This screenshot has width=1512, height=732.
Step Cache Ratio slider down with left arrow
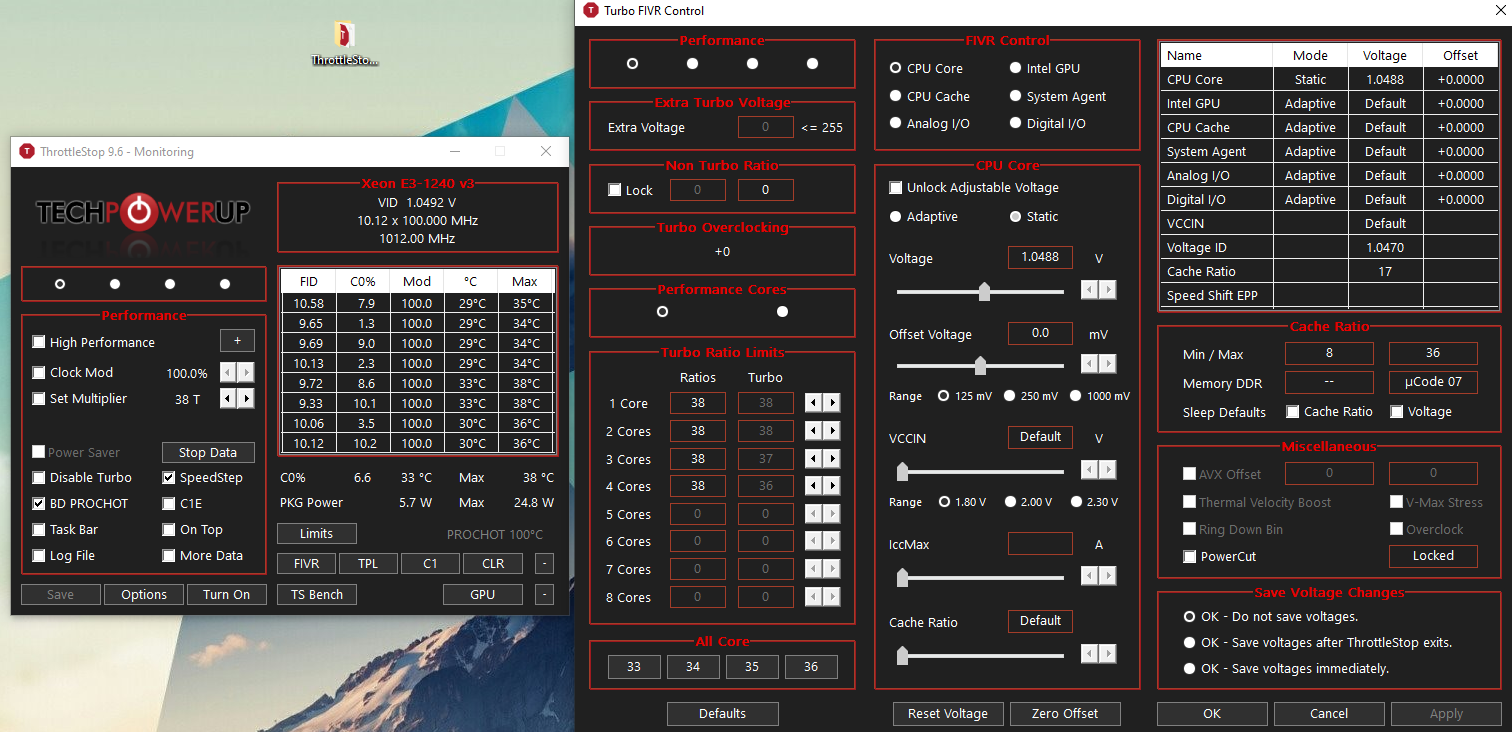pos(1089,654)
